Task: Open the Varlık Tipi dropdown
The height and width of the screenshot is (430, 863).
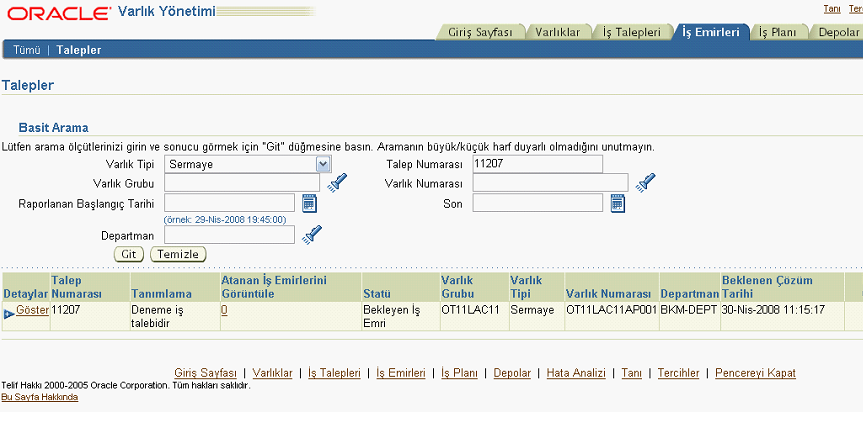Action: (x=323, y=164)
